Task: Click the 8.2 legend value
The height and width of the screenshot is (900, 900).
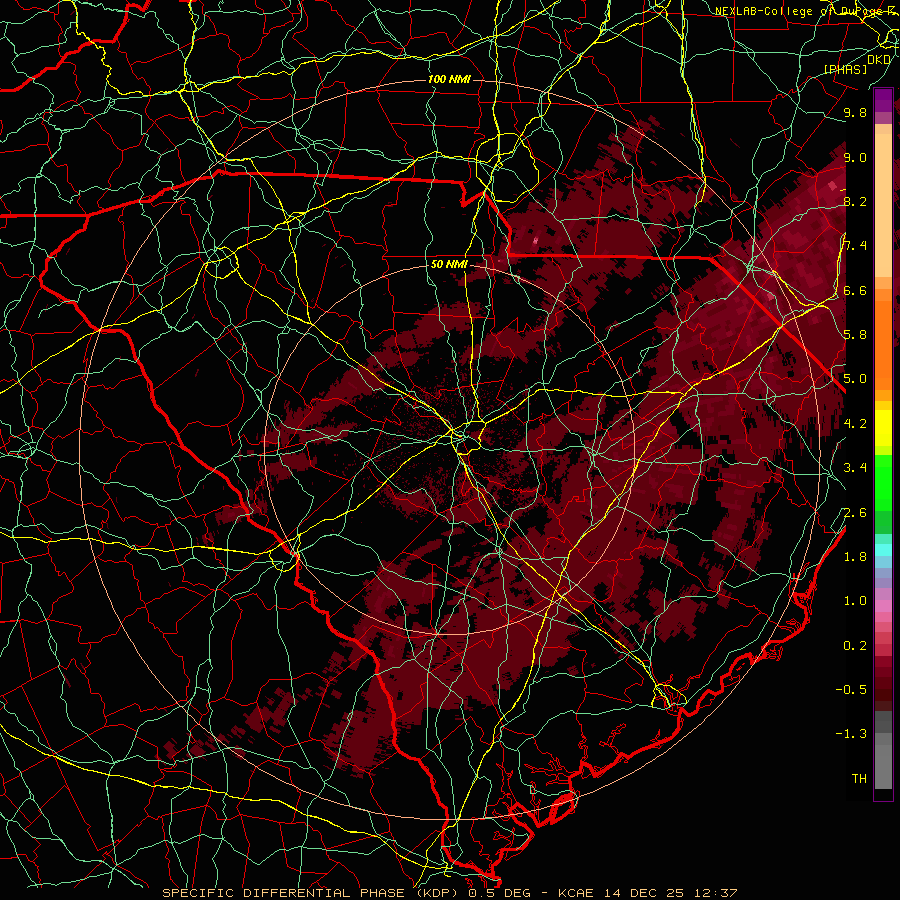Action: click(x=855, y=201)
